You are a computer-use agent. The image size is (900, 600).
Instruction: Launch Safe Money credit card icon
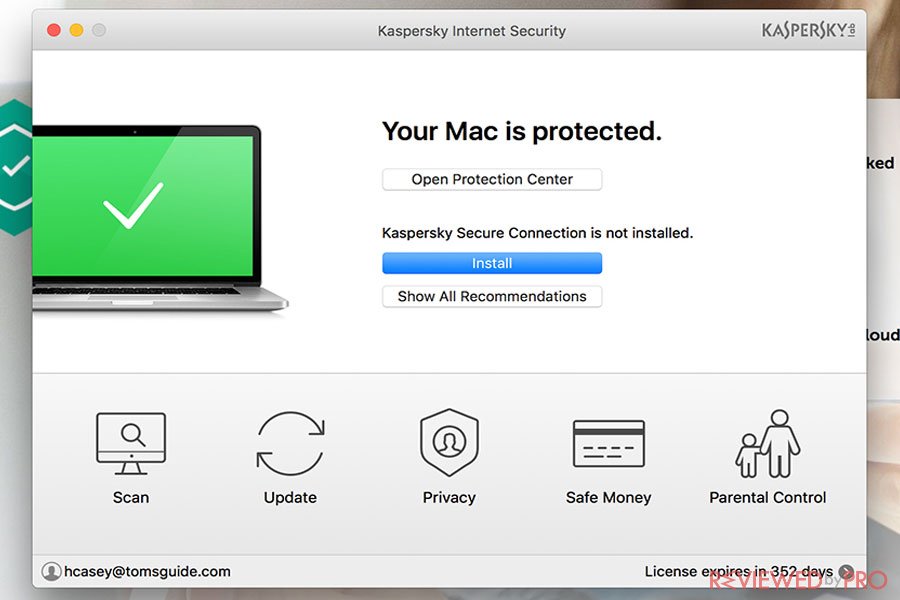pos(608,443)
